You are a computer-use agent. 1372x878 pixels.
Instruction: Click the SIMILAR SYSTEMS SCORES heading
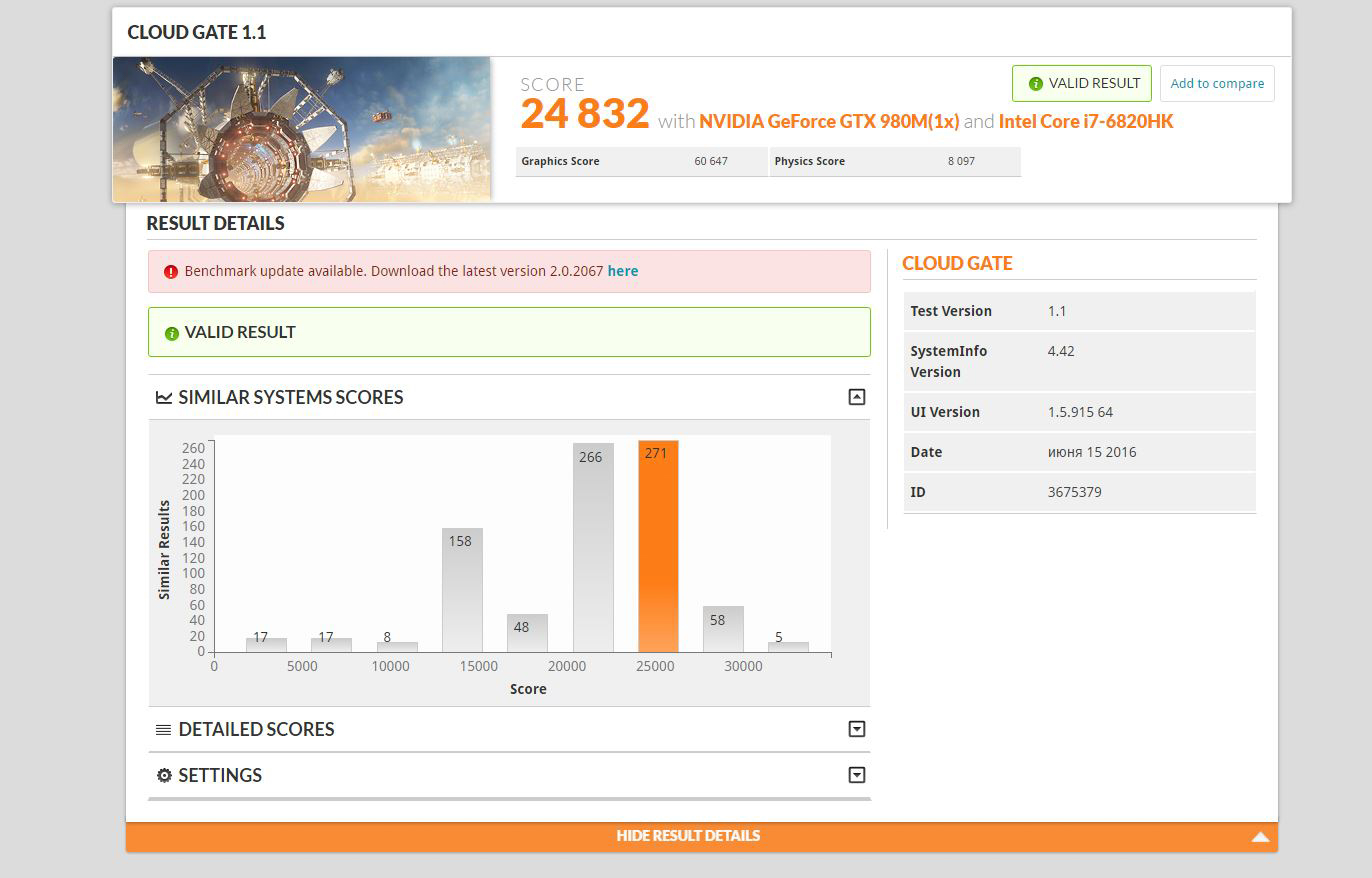[x=291, y=397]
